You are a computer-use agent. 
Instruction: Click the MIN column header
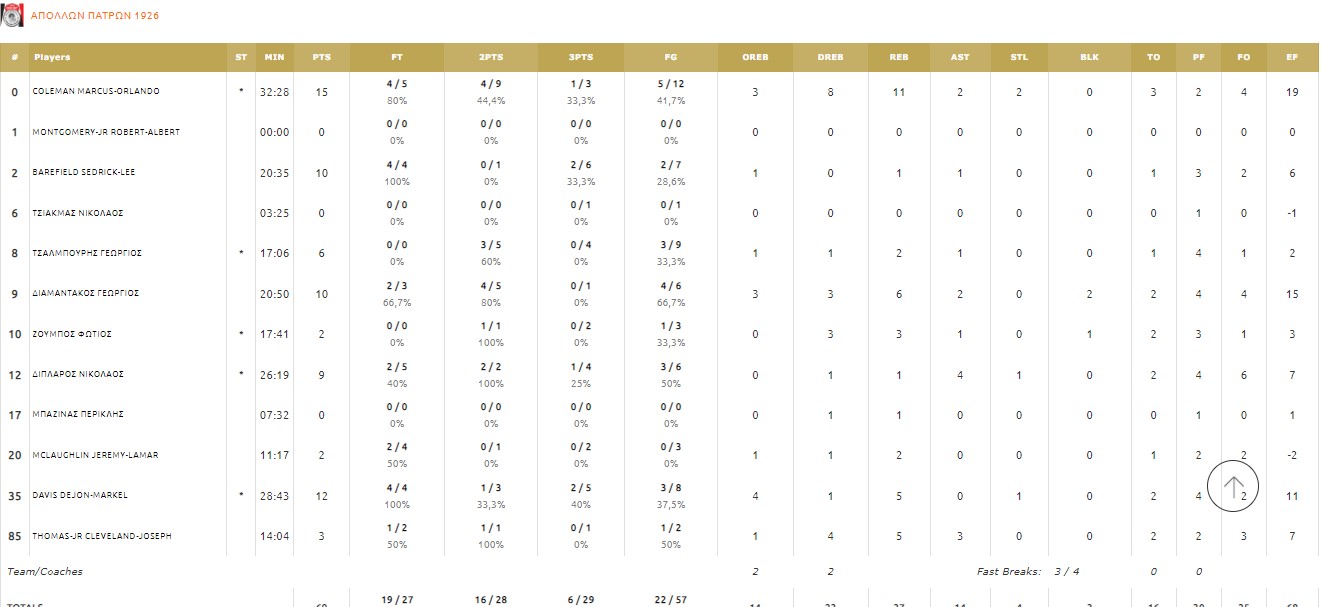pos(274,57)
